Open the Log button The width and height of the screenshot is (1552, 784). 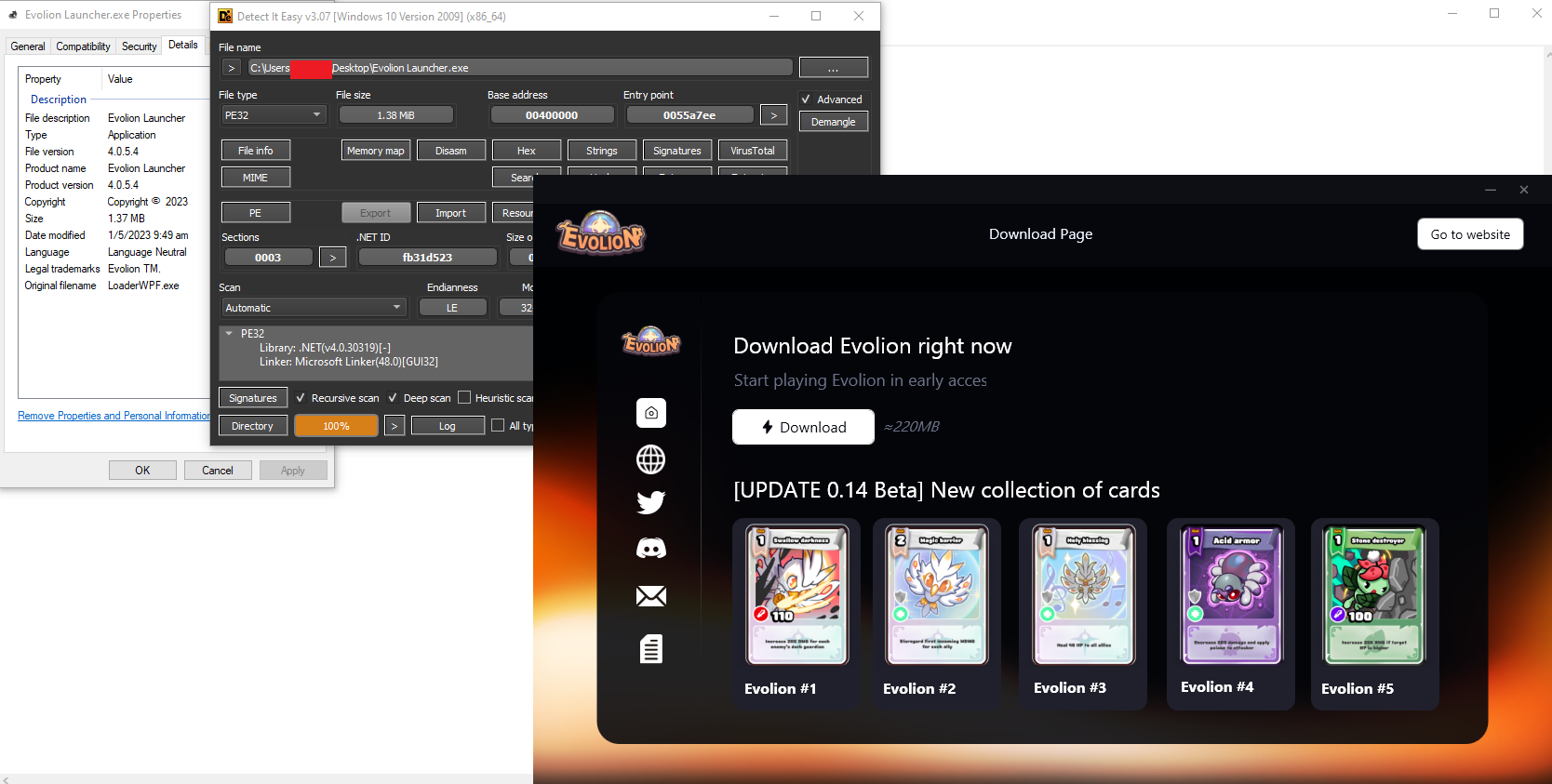click(448, 426)
